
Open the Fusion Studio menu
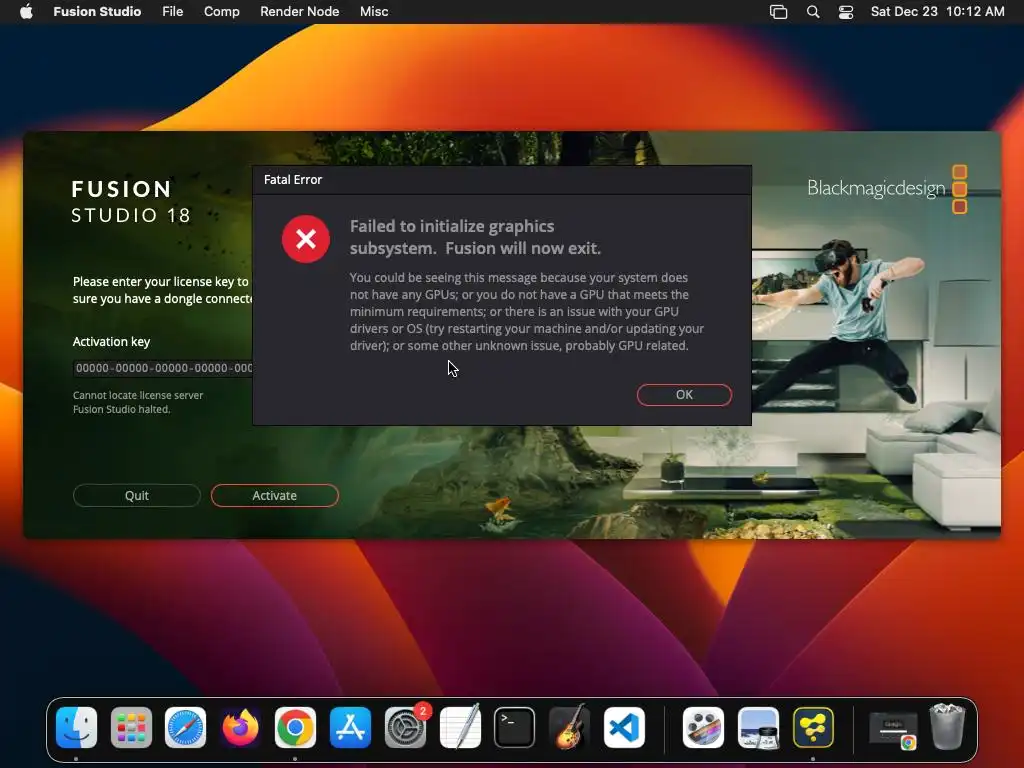coord(97,11)
